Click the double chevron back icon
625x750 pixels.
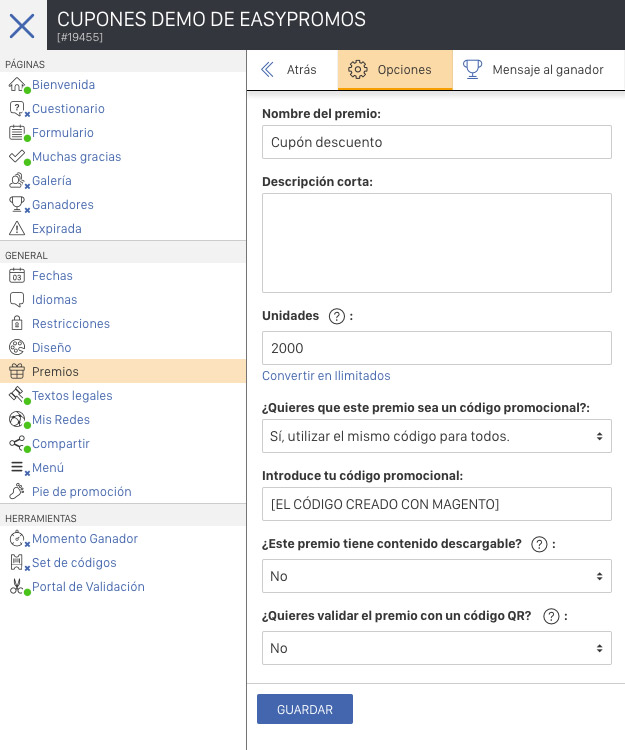267,69
